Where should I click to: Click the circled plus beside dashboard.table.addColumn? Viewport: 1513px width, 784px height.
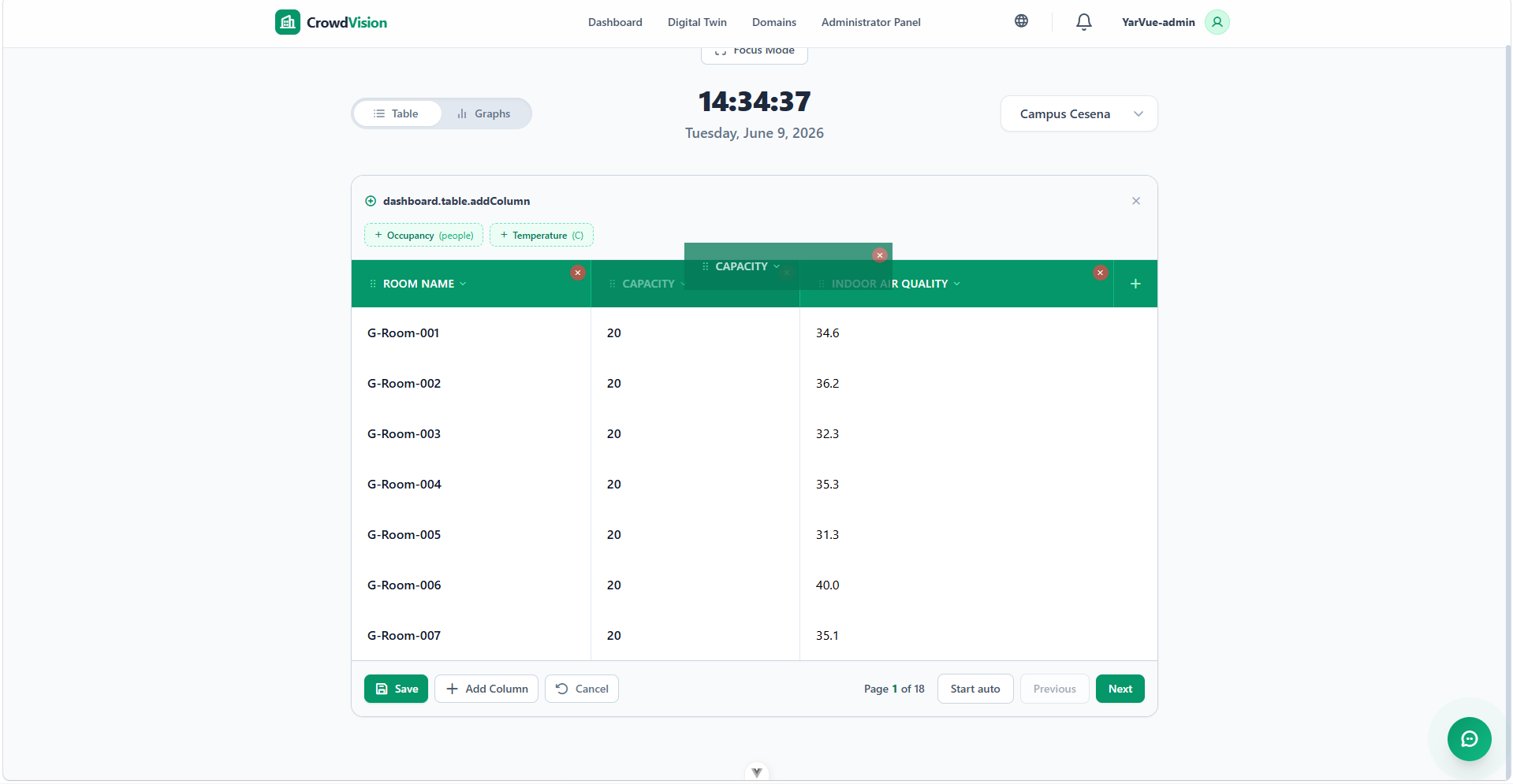point(371,201)
